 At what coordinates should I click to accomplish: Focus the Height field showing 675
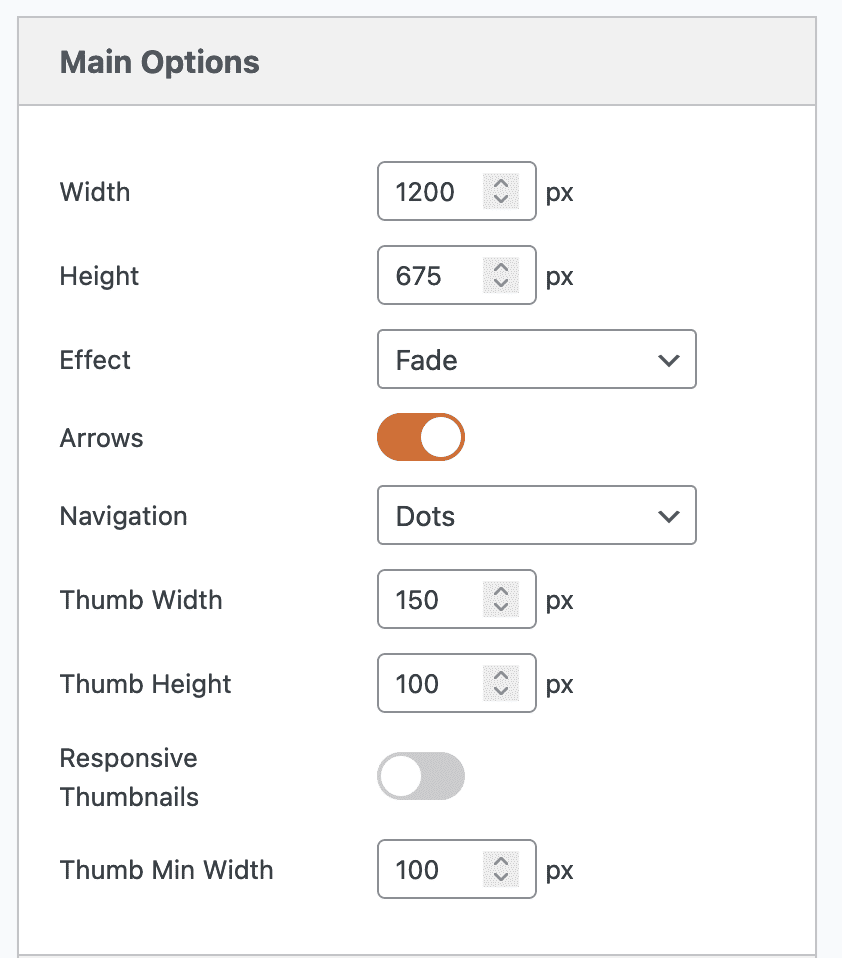456,275
